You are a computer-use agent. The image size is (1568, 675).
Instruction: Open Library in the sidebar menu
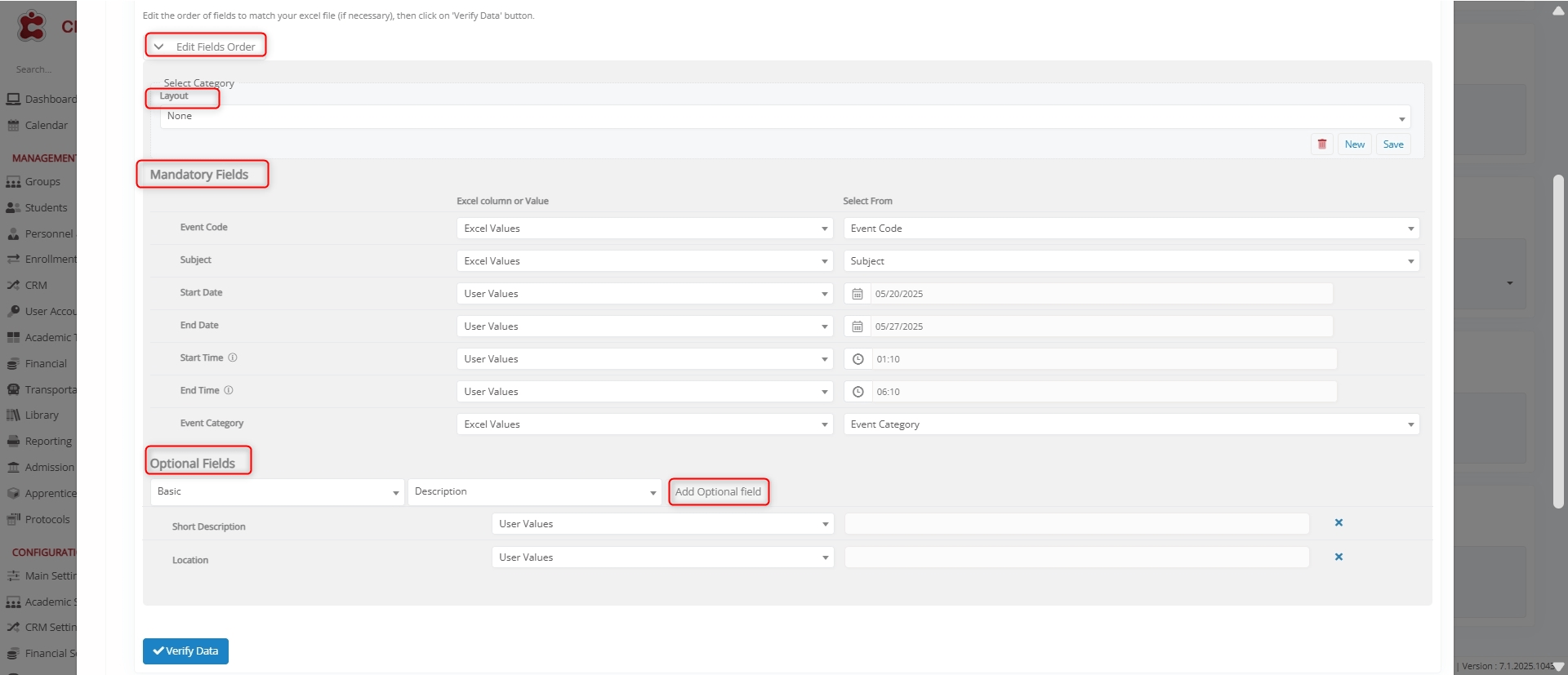click(41, 415)
